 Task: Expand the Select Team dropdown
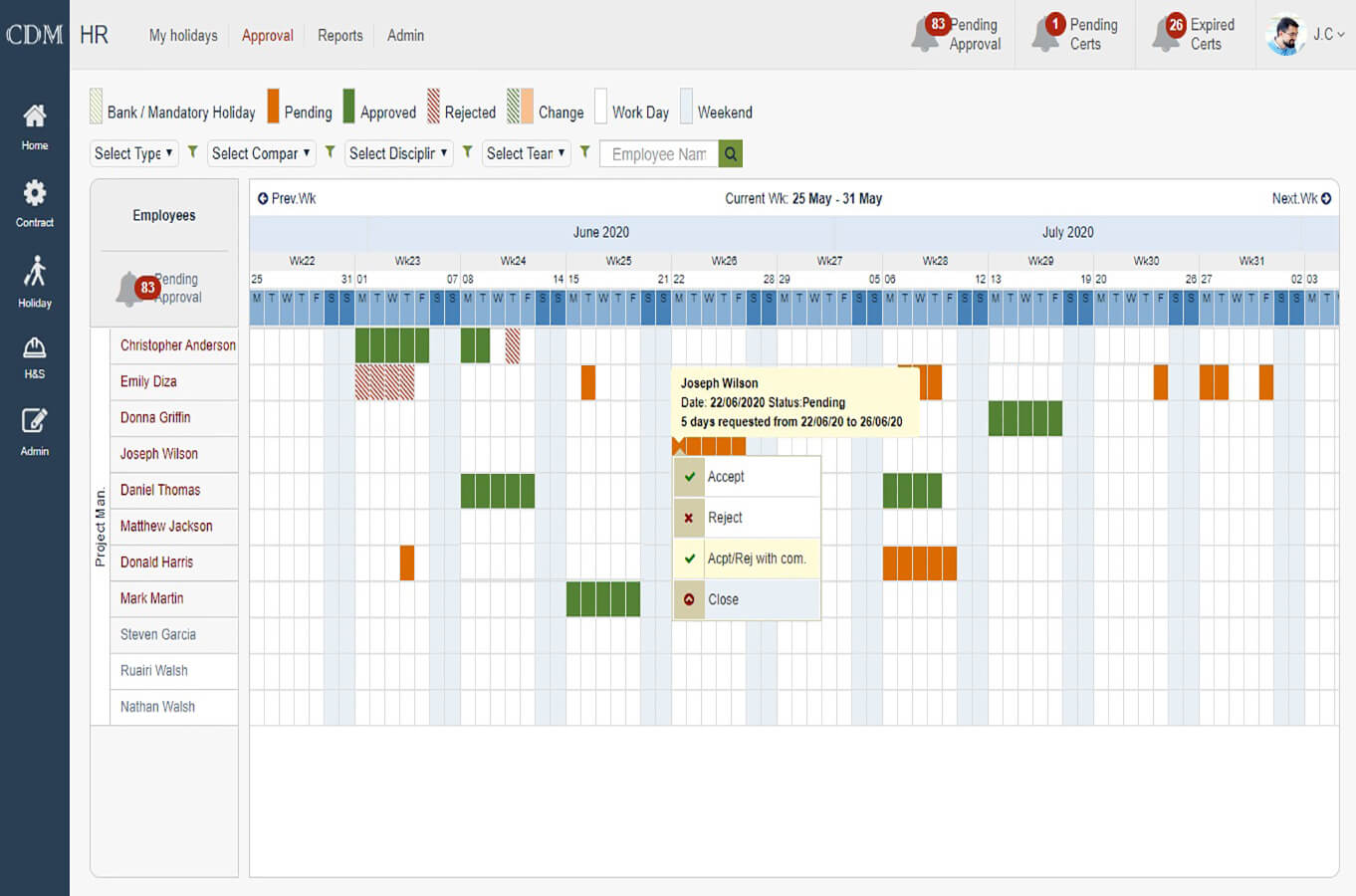(526, 153)
